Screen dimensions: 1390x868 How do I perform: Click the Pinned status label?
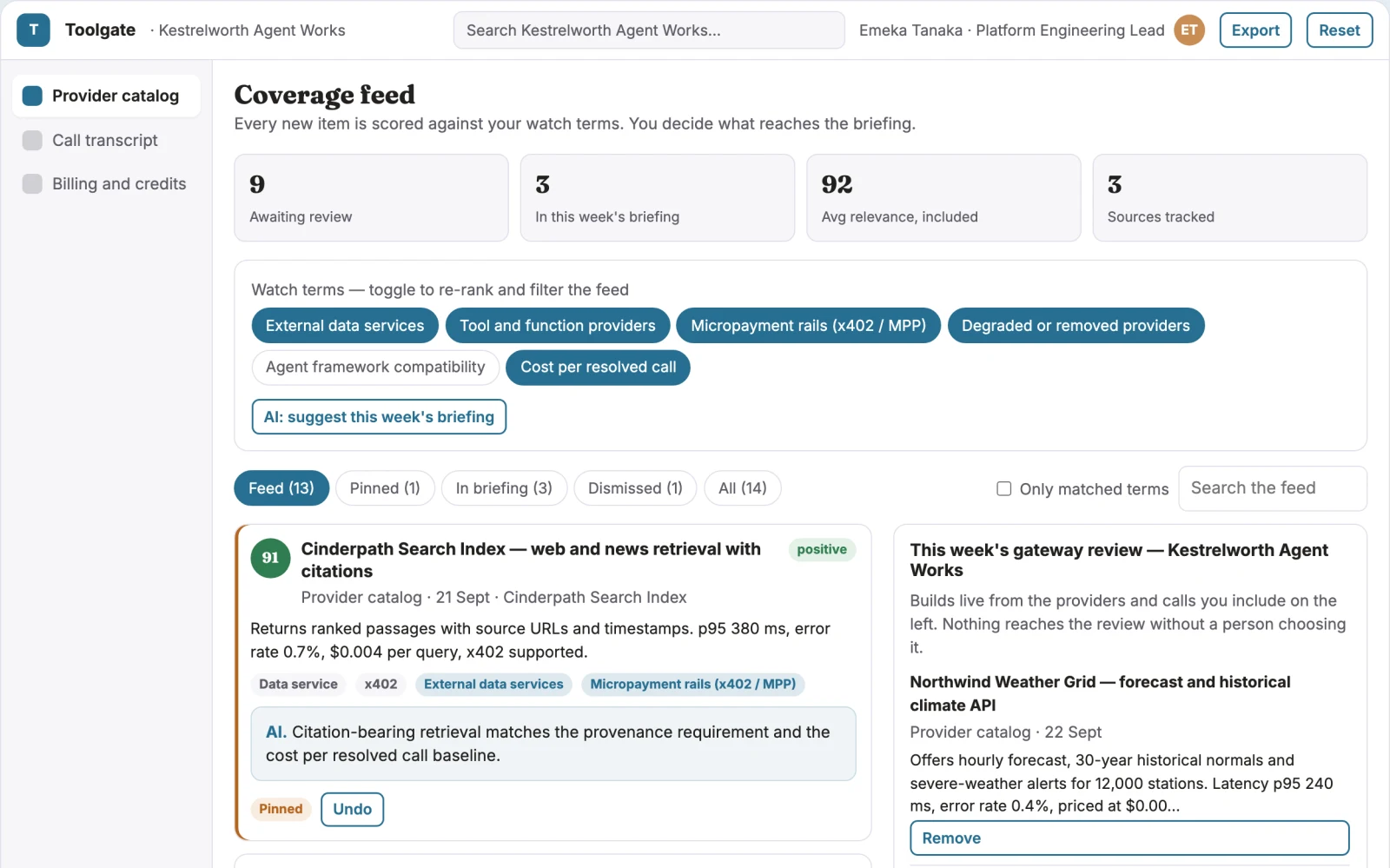tap(281, 810)
